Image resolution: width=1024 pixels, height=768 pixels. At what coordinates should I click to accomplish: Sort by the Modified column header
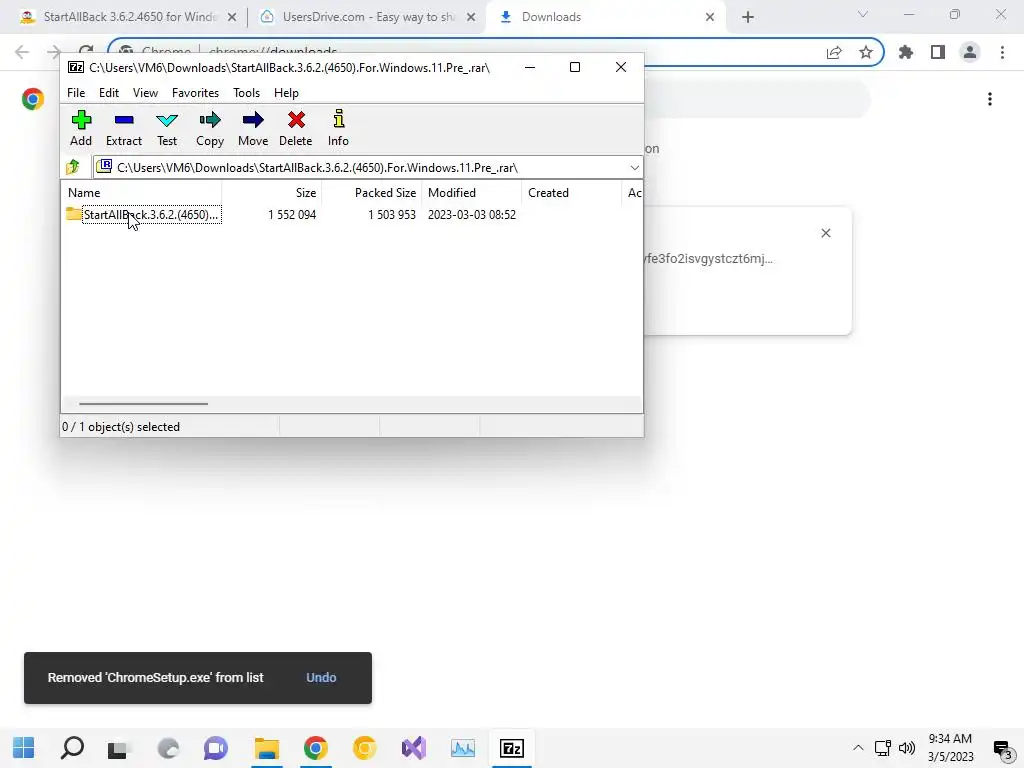coord(472,193)
